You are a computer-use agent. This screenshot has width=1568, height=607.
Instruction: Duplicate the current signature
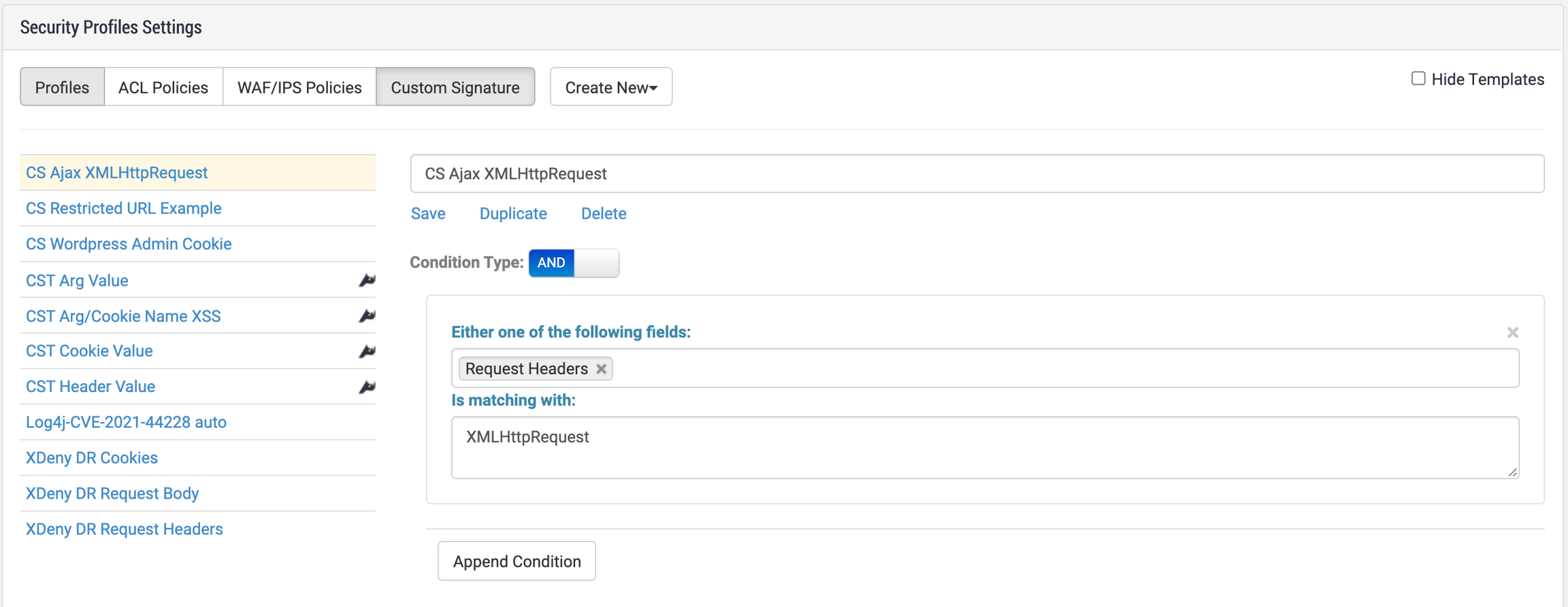tap(513, 214)
